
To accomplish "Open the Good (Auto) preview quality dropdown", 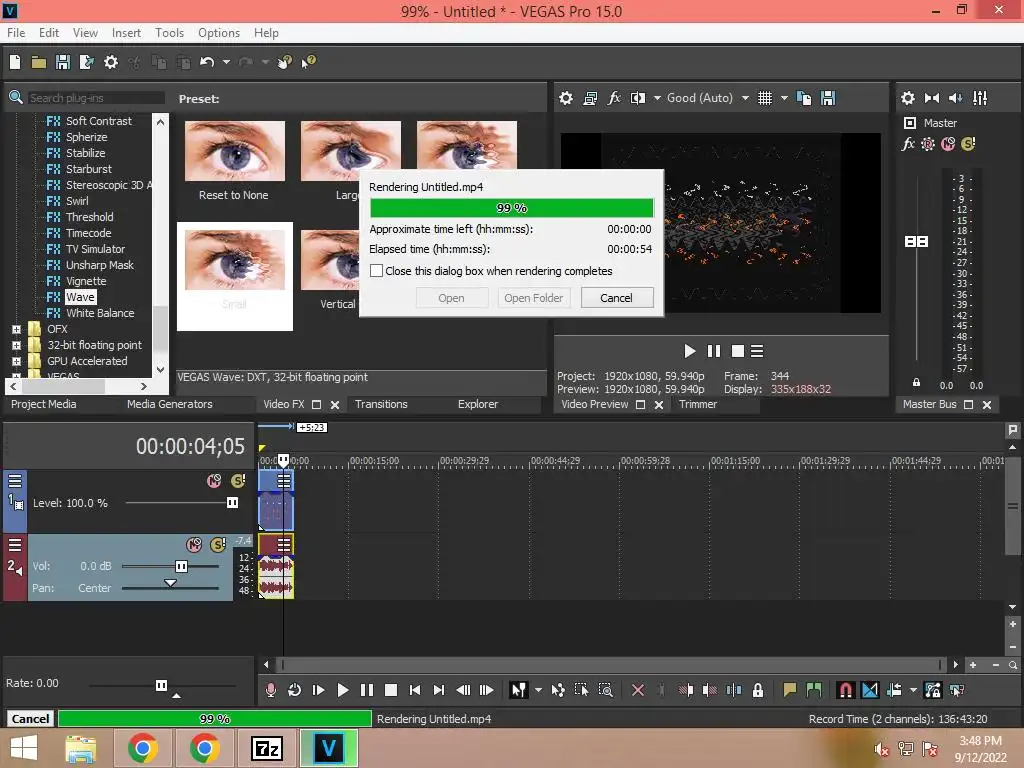I will coord(745,99).
